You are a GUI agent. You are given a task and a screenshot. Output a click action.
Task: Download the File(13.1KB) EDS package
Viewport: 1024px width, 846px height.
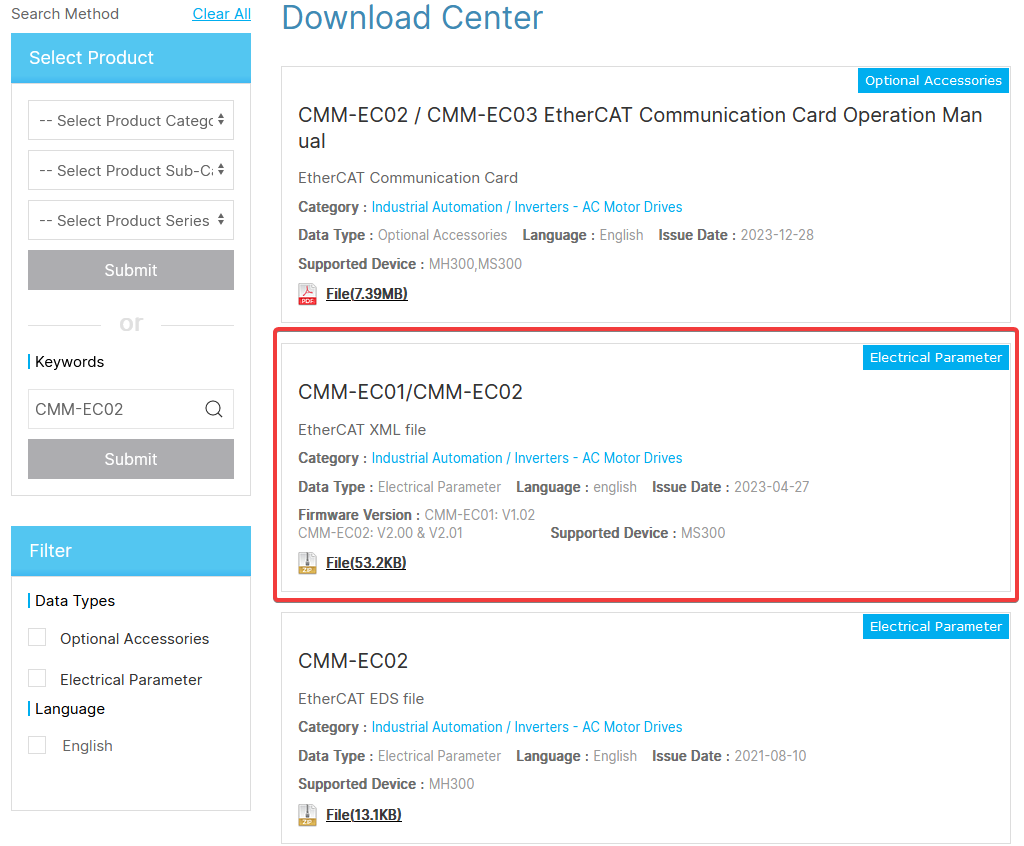[363, 815]
